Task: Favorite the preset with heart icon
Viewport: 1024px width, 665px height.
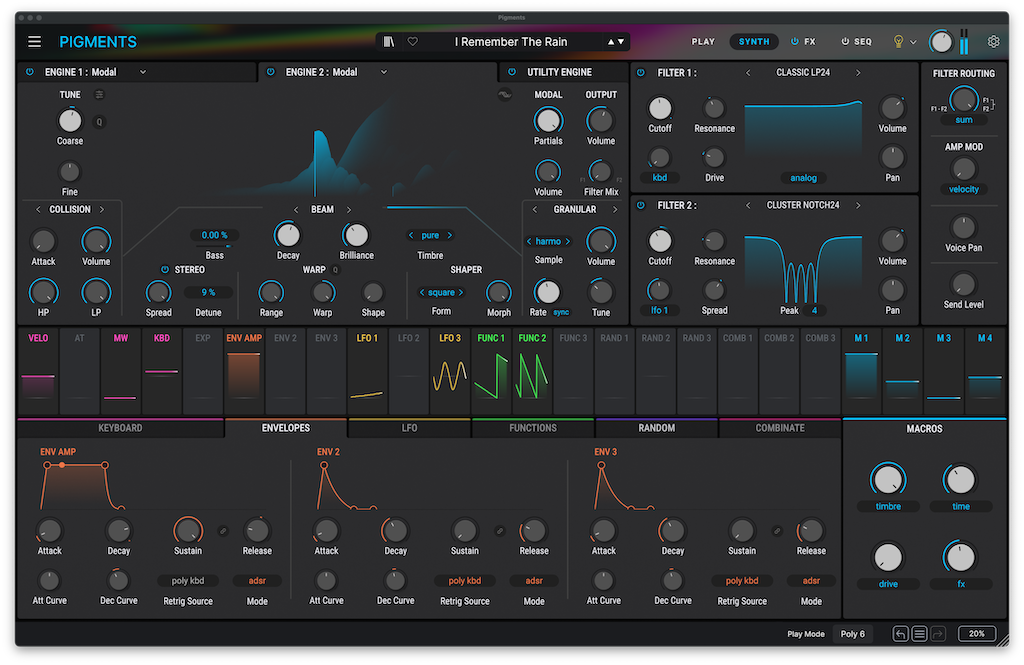Action: click(413, 42)
